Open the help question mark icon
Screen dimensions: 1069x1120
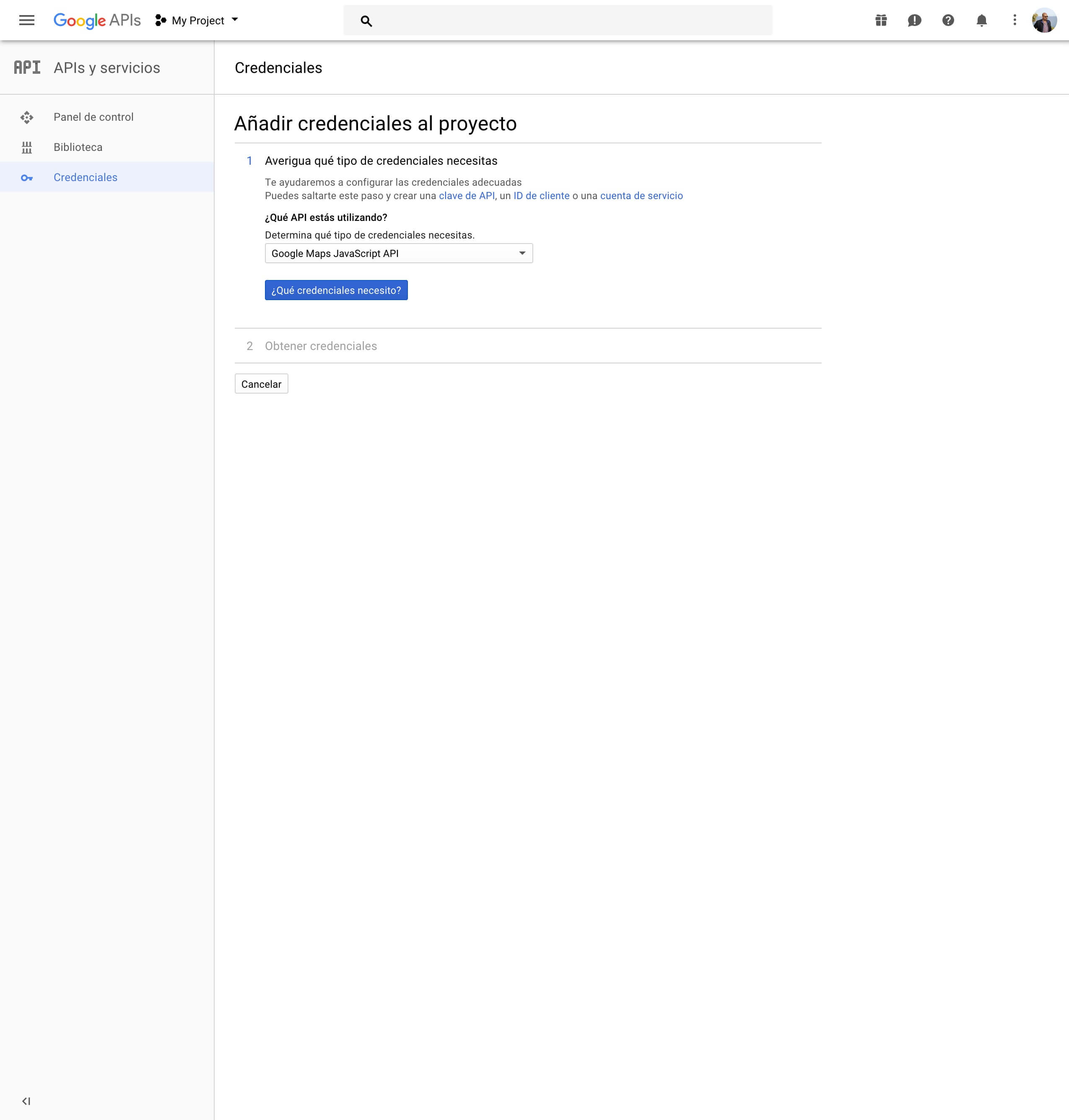point(947,21)
